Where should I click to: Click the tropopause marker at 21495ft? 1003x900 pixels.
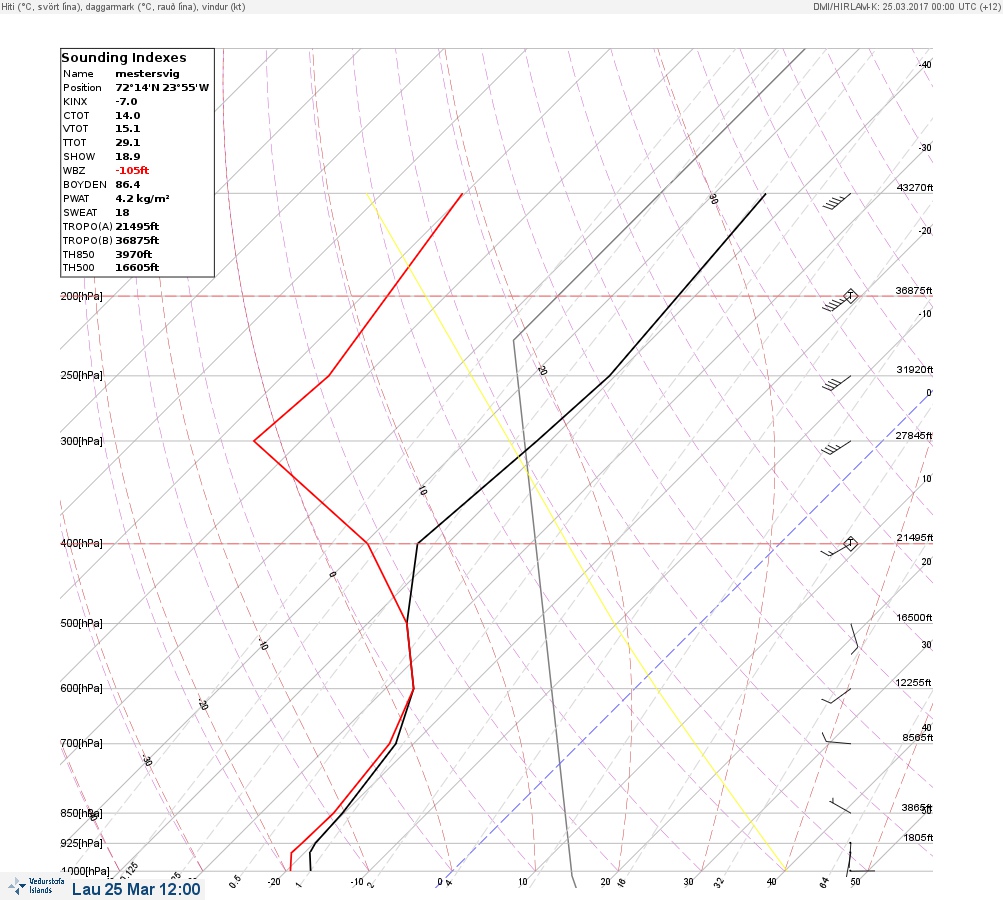850,544
